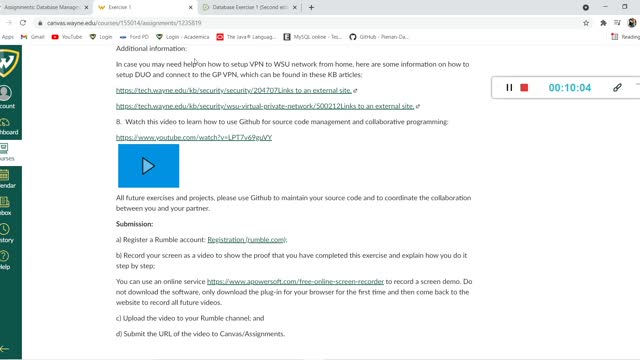640x360 pixels.
Task: Open the Canvas Help menu
Action: click(x=5, y=260)
